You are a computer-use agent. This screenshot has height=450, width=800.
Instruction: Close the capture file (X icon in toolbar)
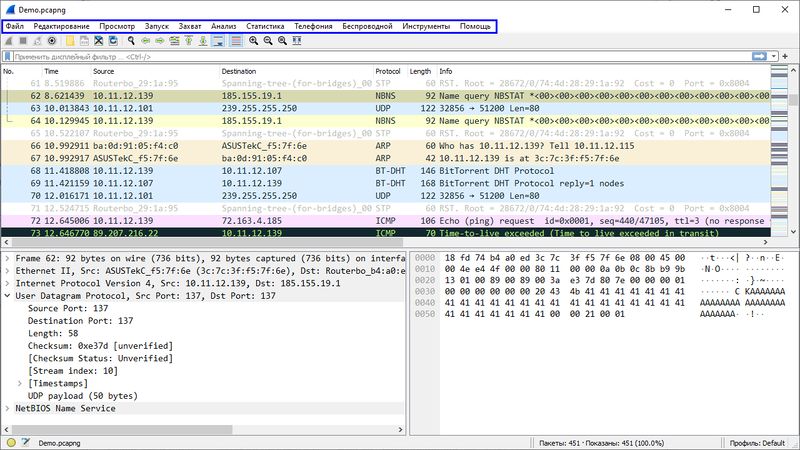pyautogui.click(x=98, y=41)
